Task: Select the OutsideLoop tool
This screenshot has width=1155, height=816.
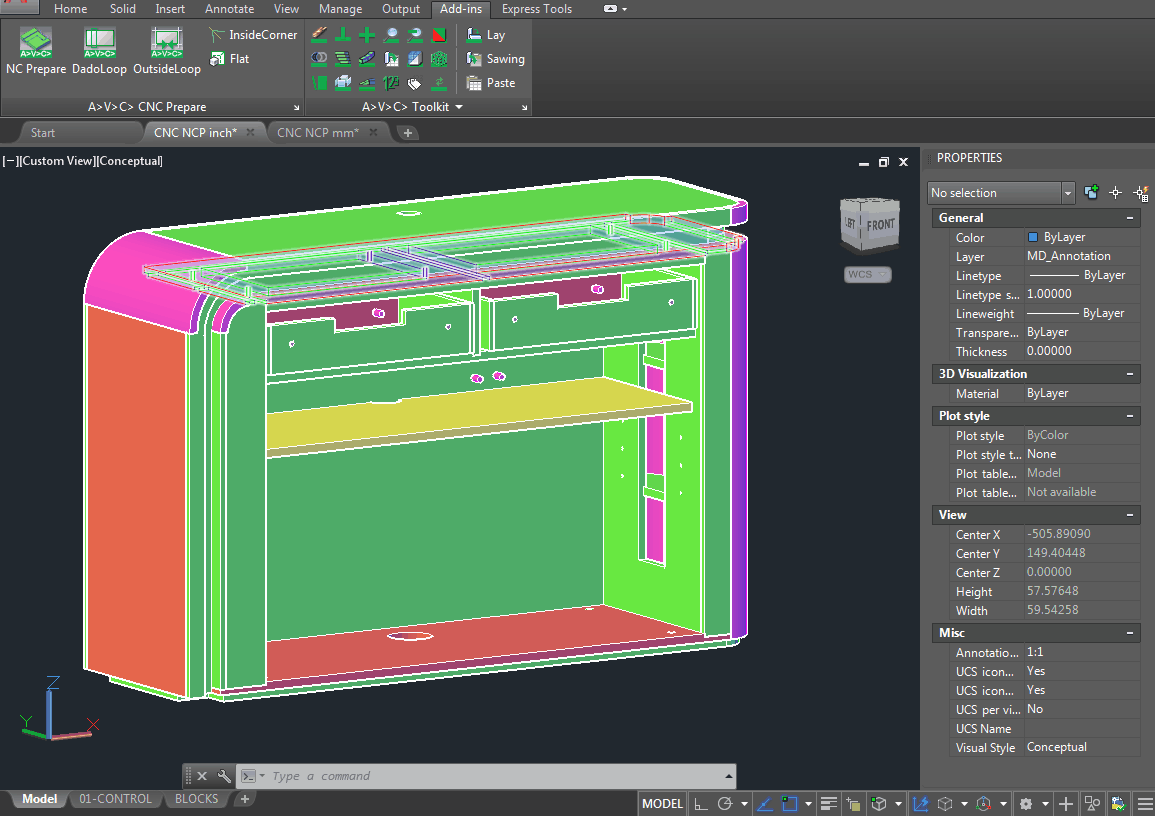Action: (x=167, y=43)
